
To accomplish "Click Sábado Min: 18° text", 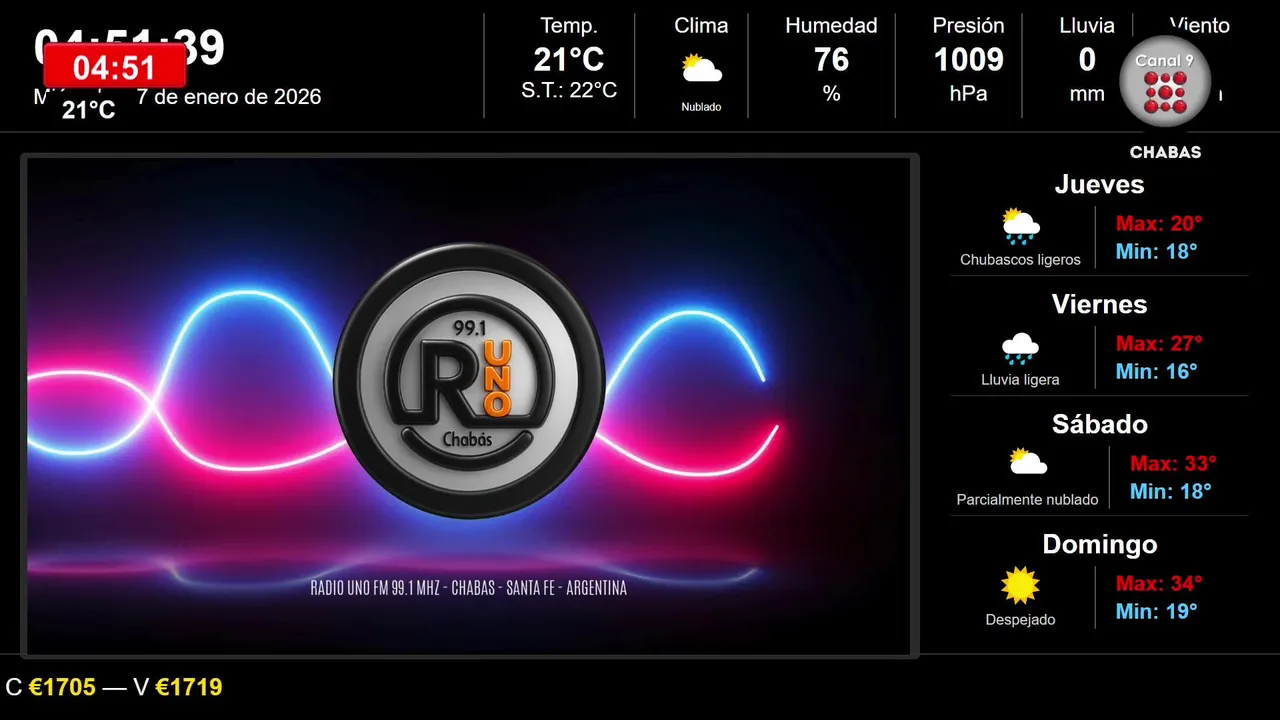I will pos(1170,491).
